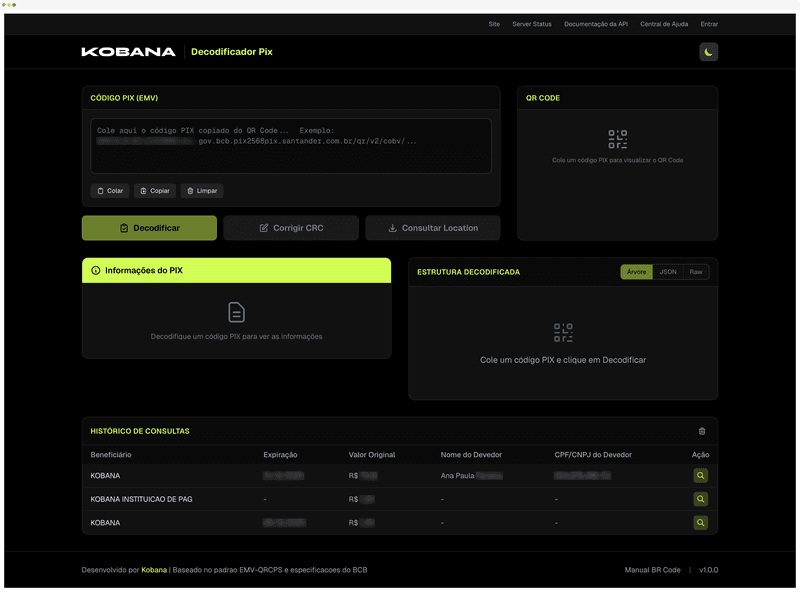Screen dimensions: 800x592
Task: Open the last history entry via its magnifier icon
Action: coord(701,522)
